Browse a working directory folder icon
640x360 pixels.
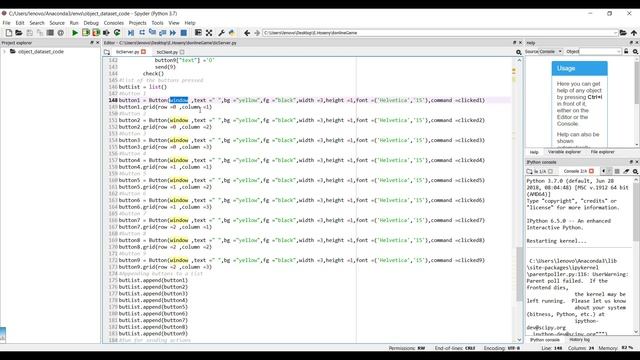(623, 33)
